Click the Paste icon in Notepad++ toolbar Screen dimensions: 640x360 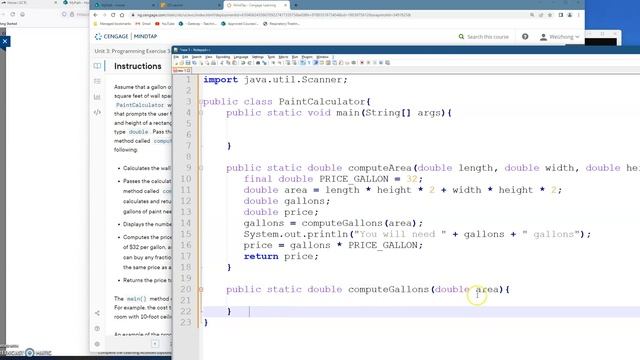click(234, 62)
